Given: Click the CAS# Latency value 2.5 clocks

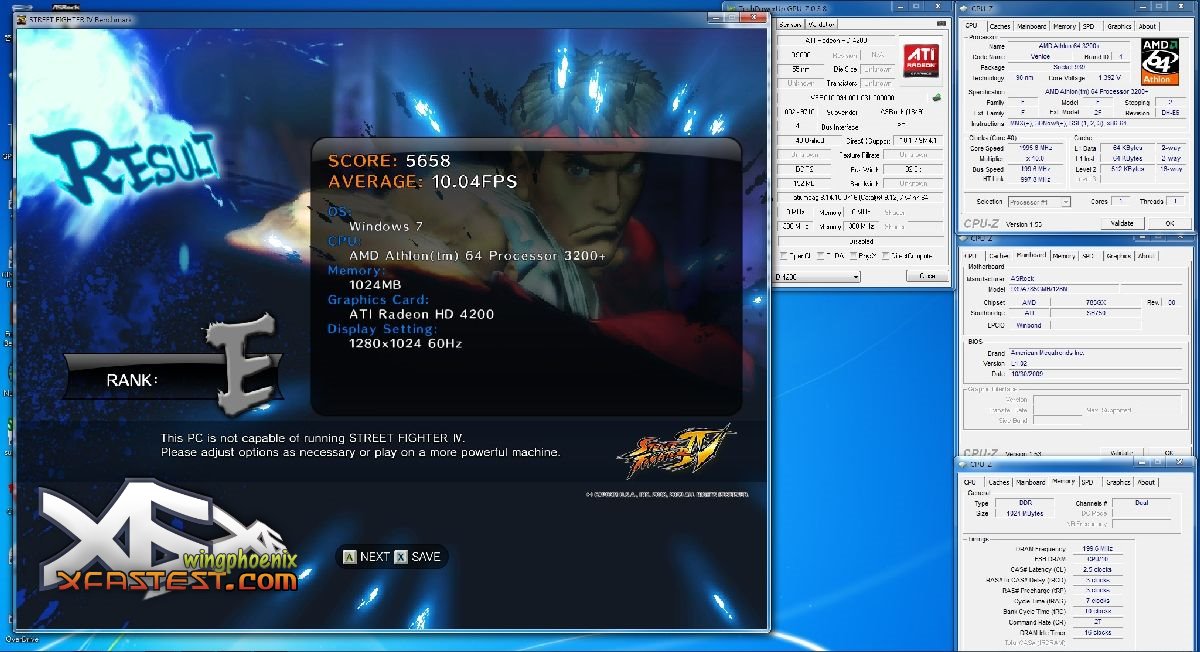Looking at the screenshot, I should (x=1097, y=569).
